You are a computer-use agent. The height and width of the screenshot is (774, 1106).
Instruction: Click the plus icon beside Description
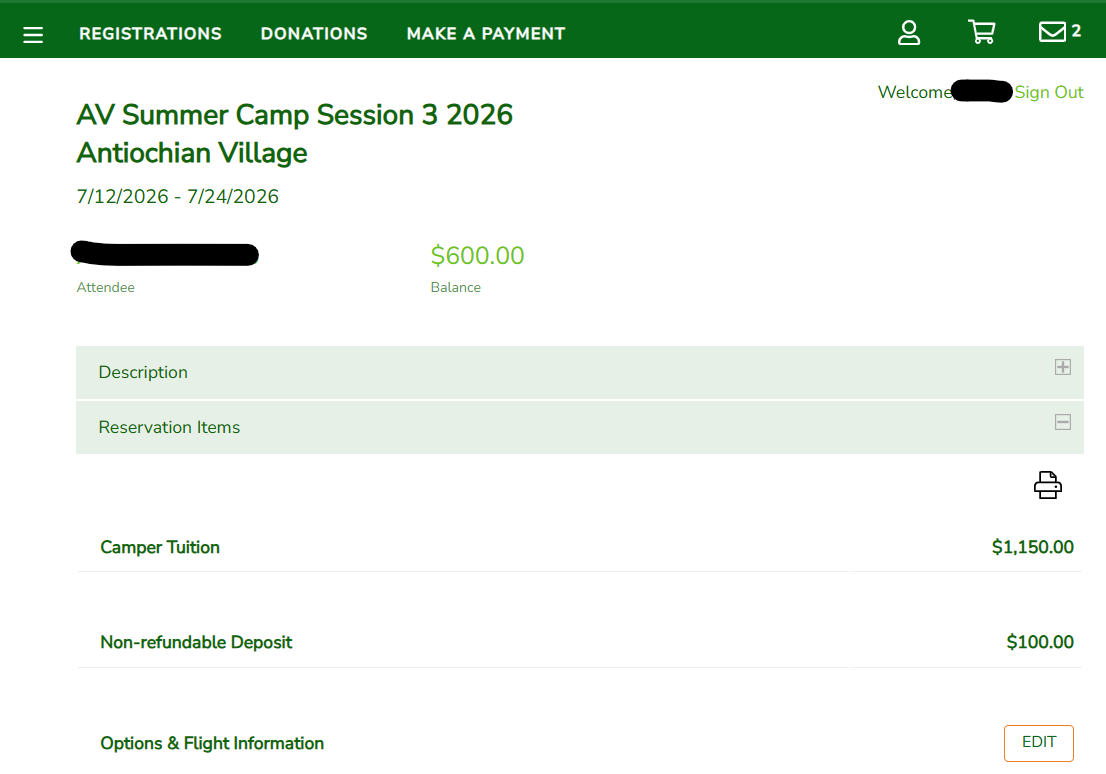(1062, 367)
